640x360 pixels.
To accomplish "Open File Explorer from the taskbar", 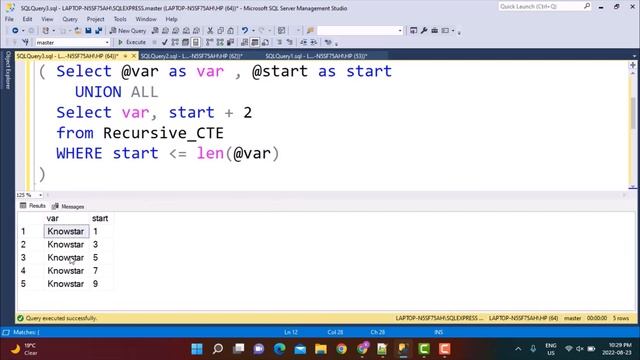I will [x=321, y=349].
